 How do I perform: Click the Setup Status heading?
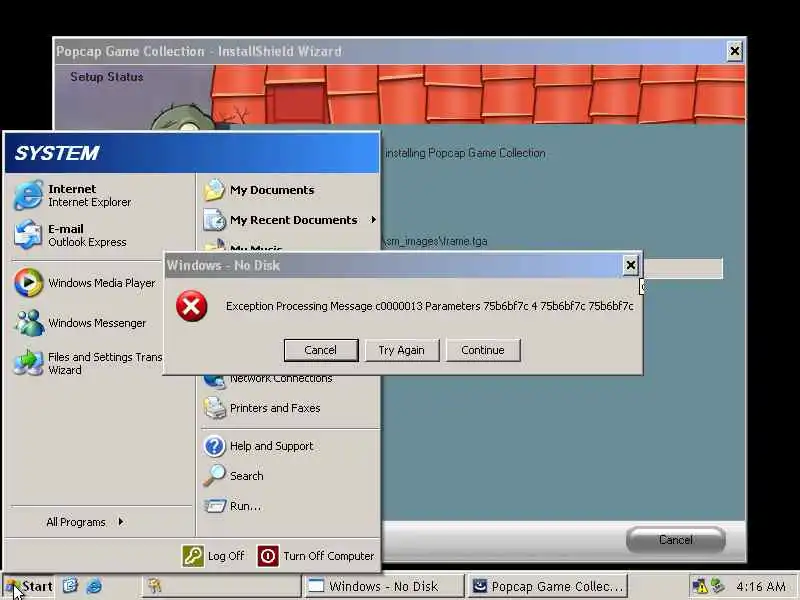tap(107, 77)
